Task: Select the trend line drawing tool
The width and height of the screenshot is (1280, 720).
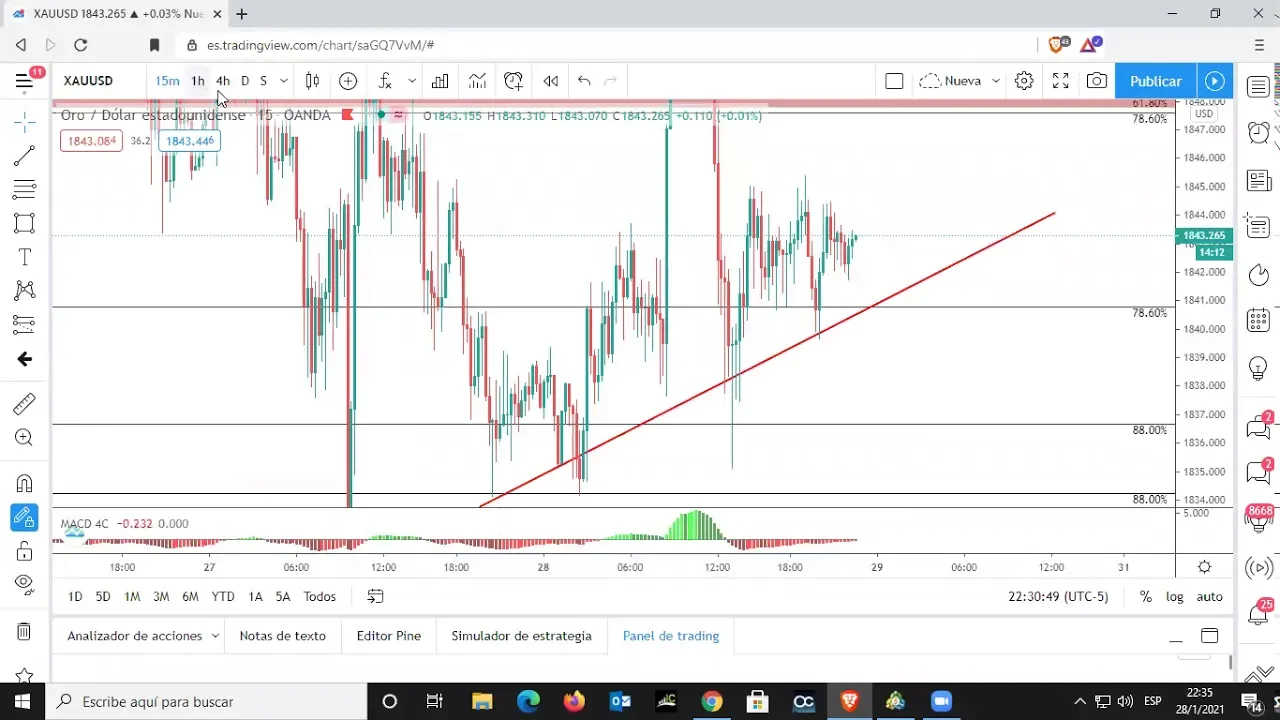Action: (x=25, y=155)
